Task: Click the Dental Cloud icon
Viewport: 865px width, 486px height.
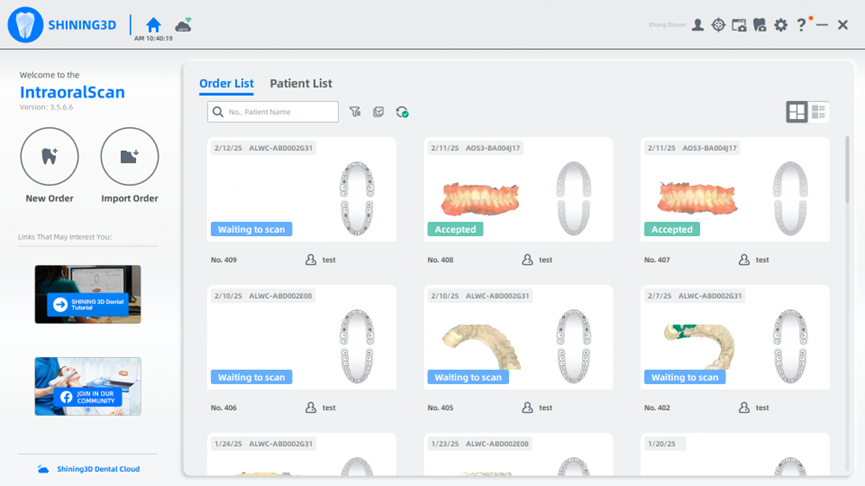Action: pos(43,469)
